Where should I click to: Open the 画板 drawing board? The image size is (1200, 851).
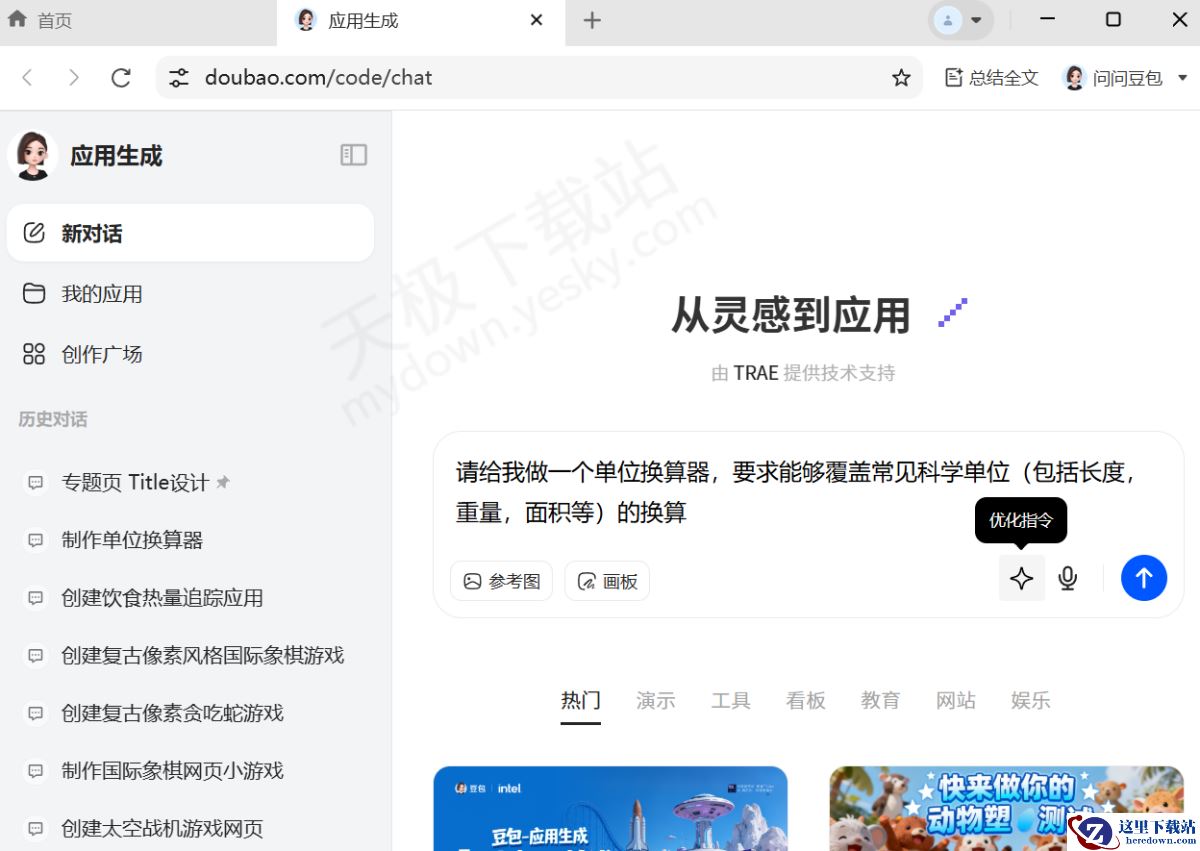pyautogui.click(x=607, y=580)
